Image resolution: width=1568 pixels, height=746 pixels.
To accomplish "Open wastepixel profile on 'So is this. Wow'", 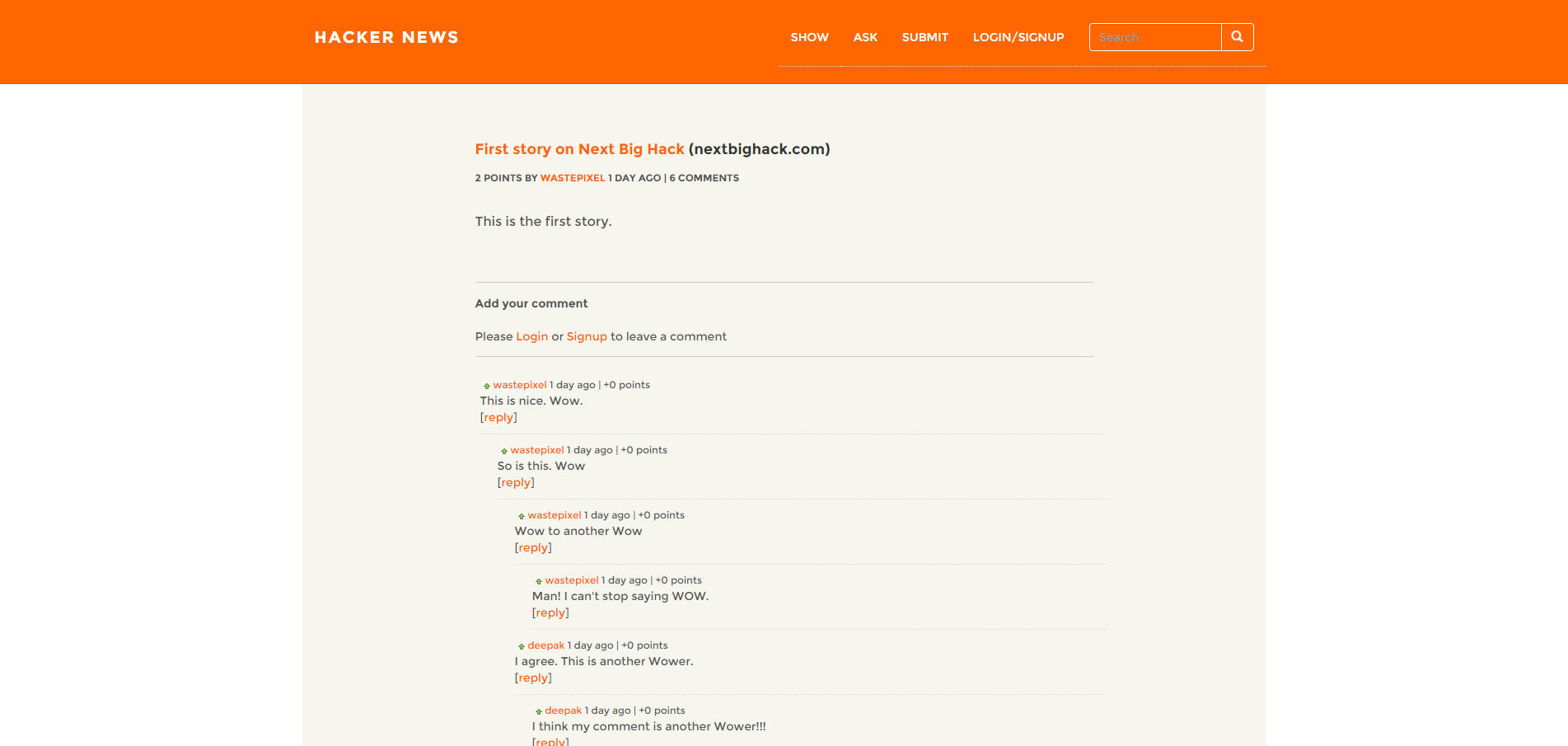I will [x=537, y=450].
